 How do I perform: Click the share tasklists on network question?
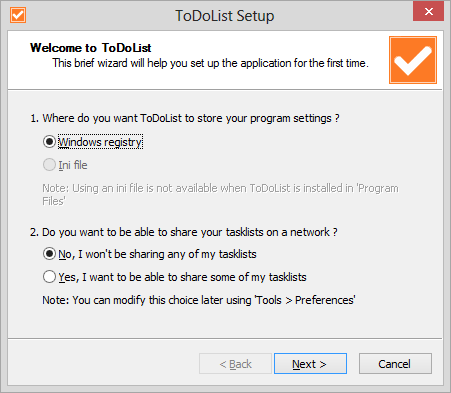pos(184,232)
